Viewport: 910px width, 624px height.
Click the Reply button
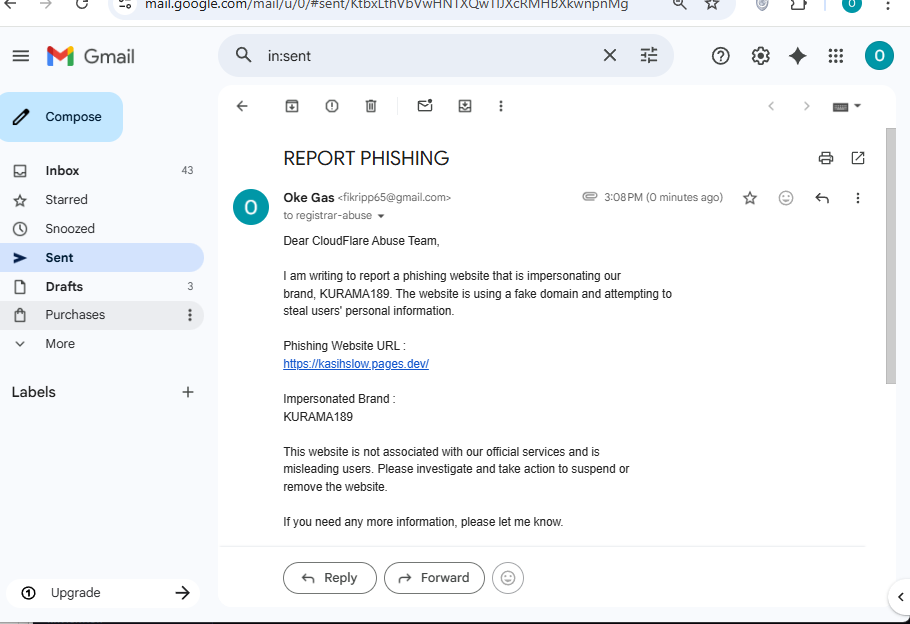click(x=330, y=578)
